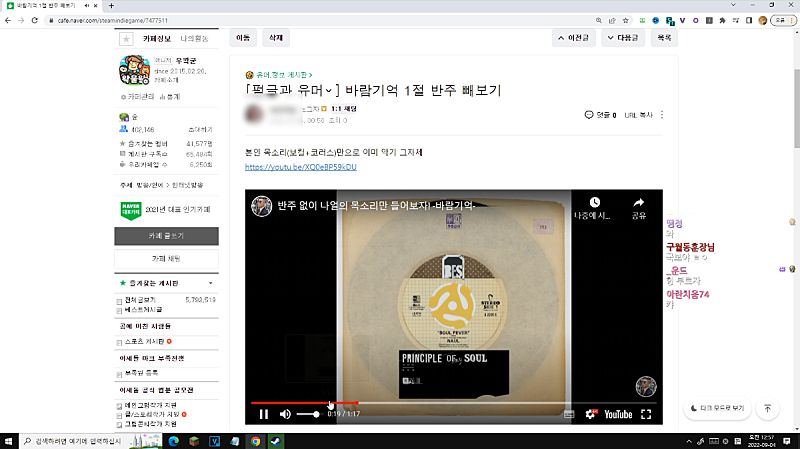Viewport: 800px width, 449px height.
Task: Collapse the 즐겨찾는 게시판 section arrow
Action: coord(211,283)
